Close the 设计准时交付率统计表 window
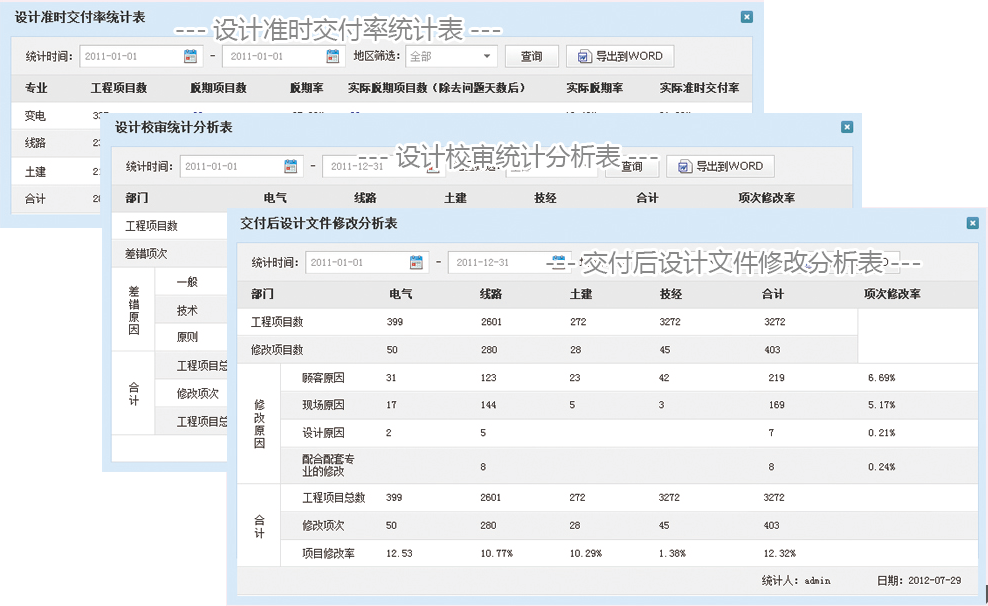The image size is (988, 606). click(746, 17)
